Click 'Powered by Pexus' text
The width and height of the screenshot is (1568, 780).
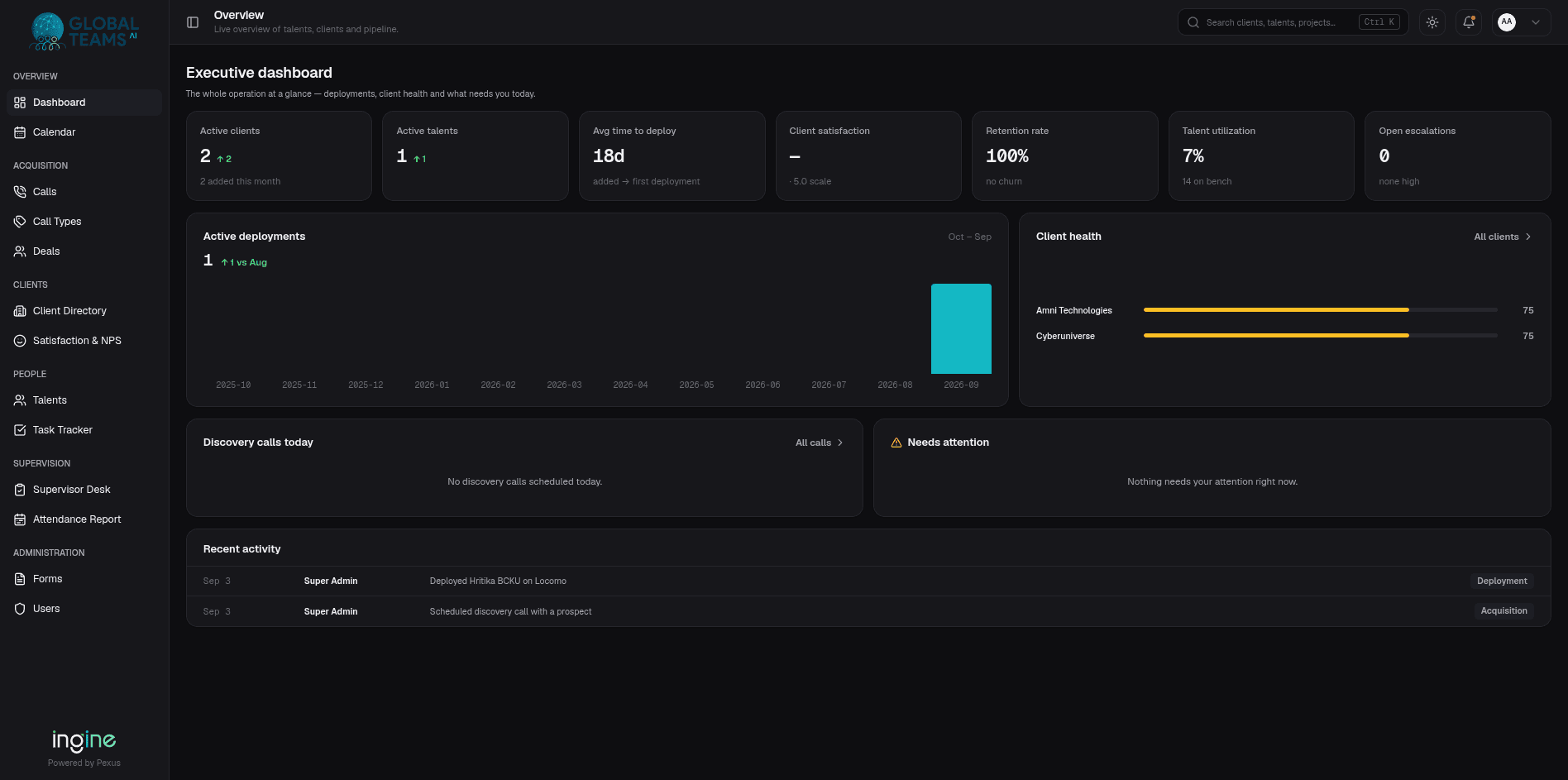(84, 763)
